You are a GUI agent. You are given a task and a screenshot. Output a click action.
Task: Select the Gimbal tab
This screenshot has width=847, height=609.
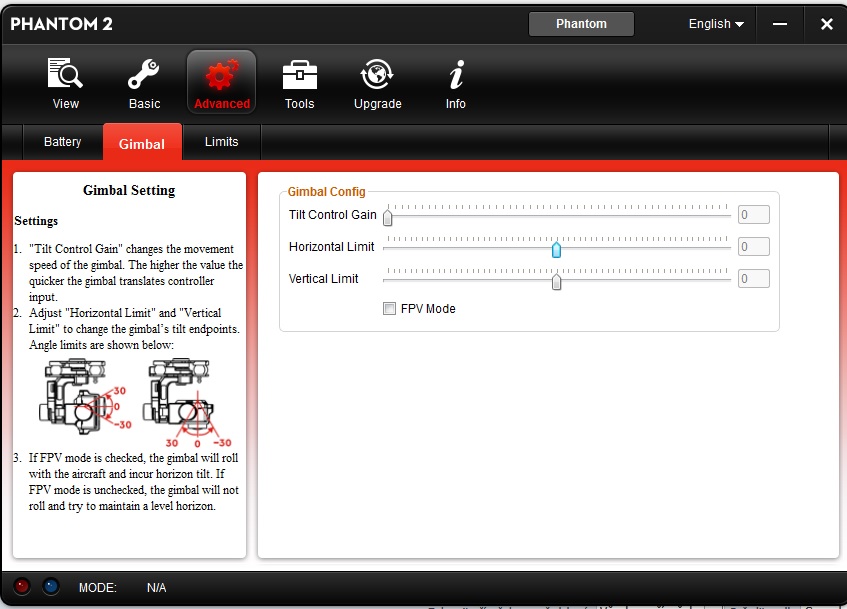point(142,143)
